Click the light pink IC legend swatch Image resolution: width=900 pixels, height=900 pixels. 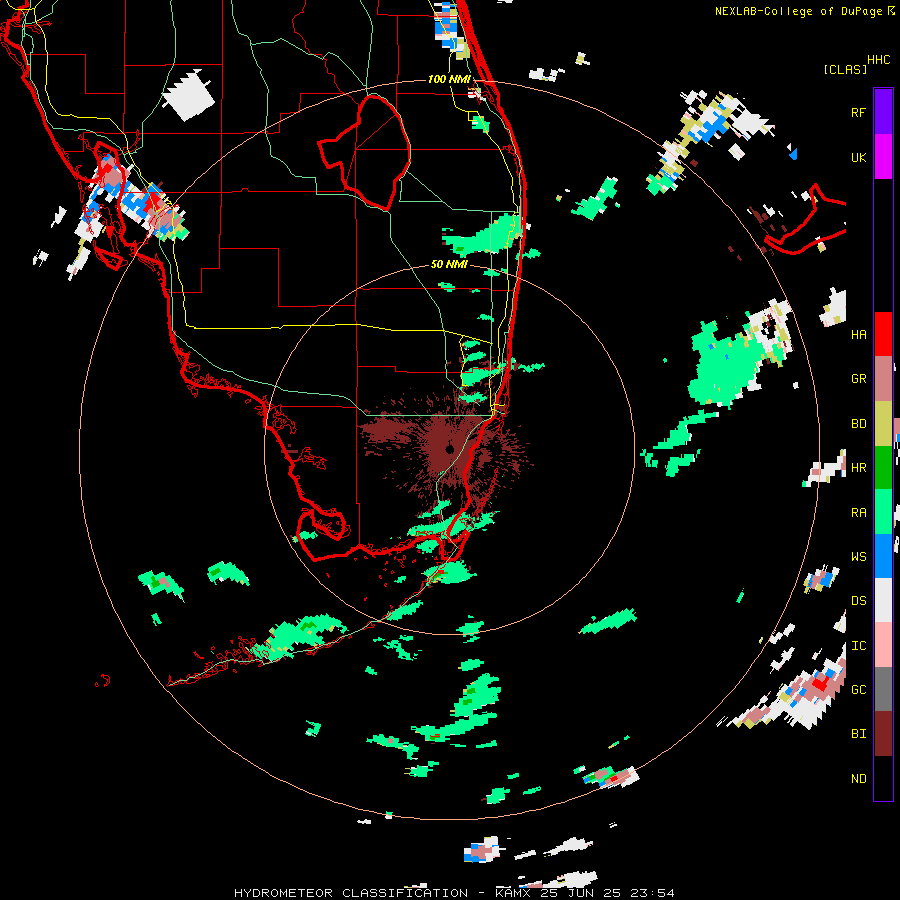[883, 645]
